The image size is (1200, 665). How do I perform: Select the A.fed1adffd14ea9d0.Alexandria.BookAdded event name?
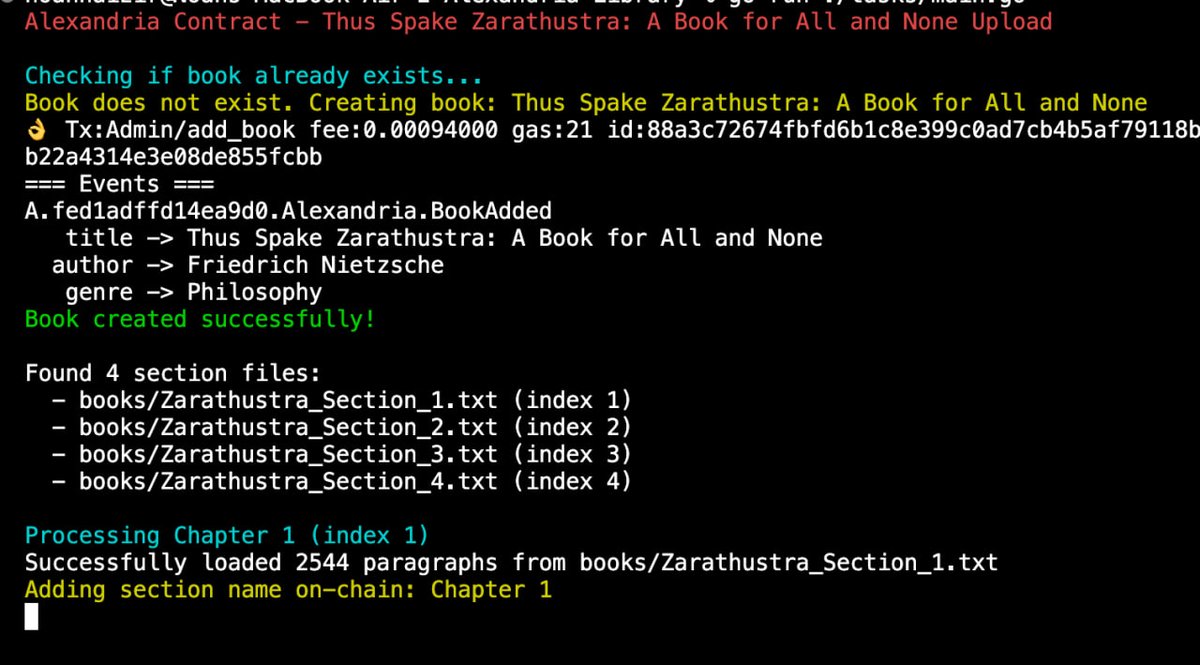(288, 211)
